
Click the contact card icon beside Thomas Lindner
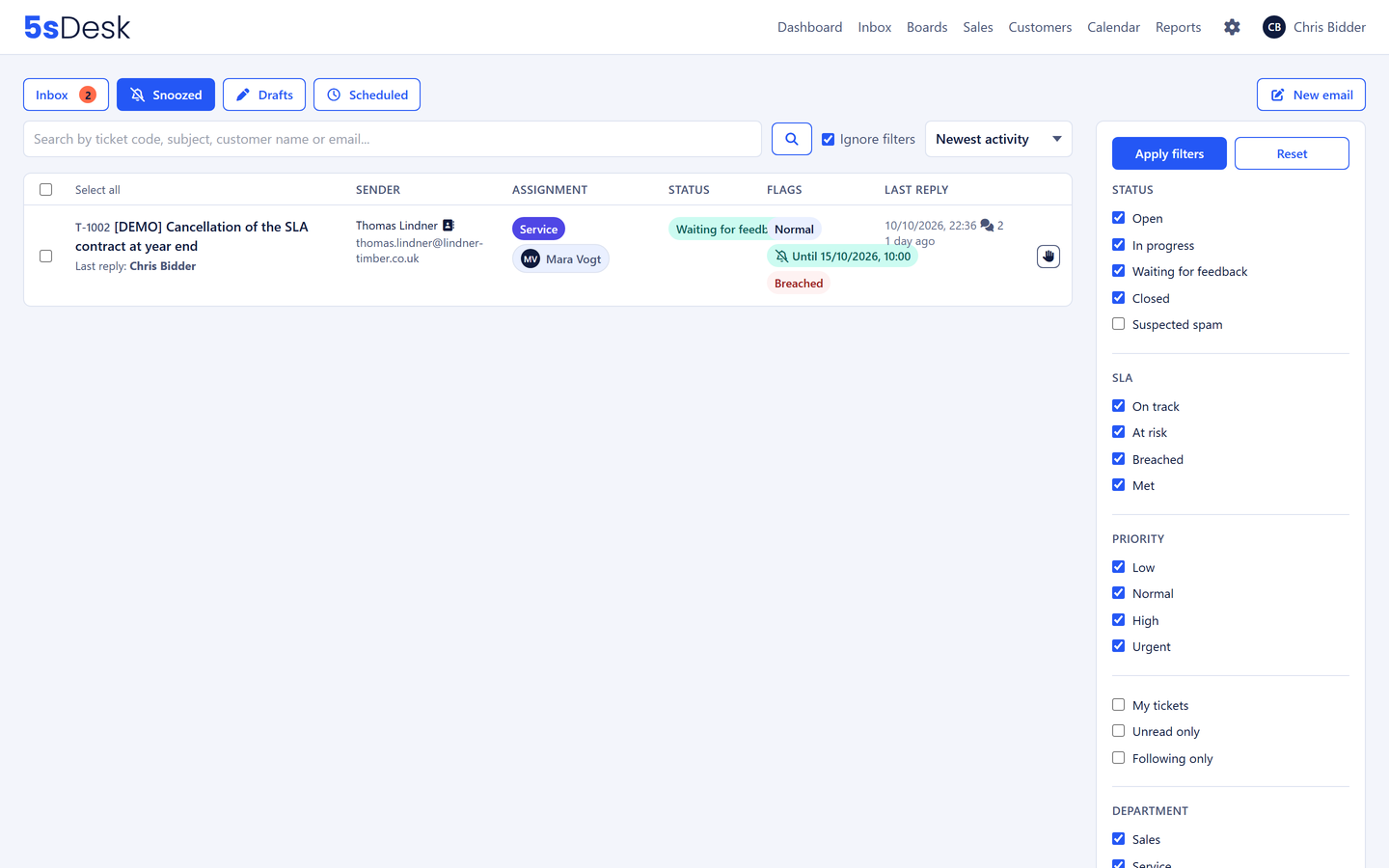click(448, 226)
